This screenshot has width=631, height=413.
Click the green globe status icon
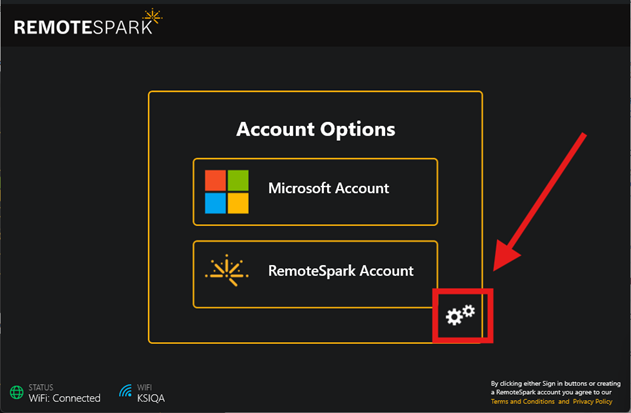(x=16, y=392)
